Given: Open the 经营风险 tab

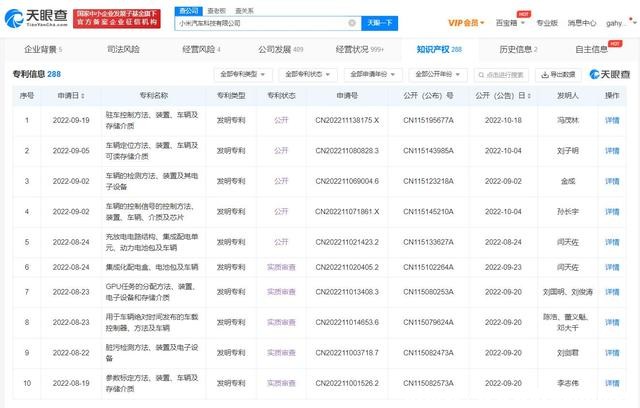Looking at the screenshot, I should point(201,49).
